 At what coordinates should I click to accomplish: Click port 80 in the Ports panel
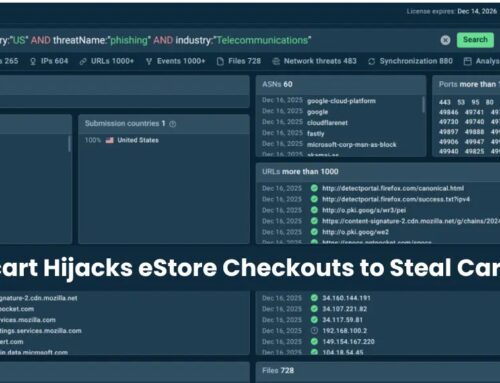(490, 102)
